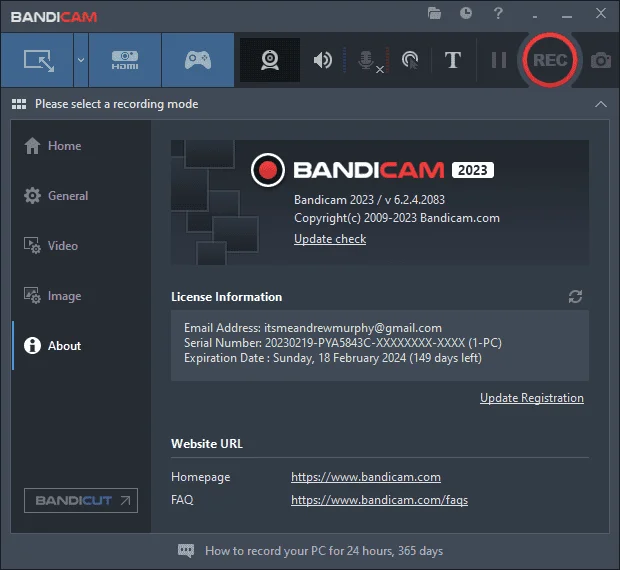
Task: Click the Bandicam version number text
Action: point(369,200)
